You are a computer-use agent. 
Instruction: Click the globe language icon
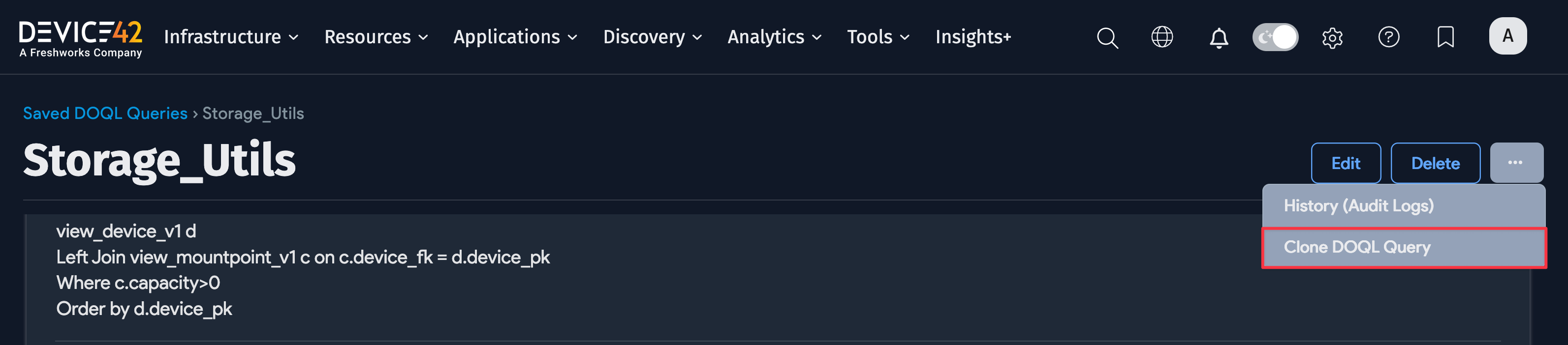pos(1162,37)
